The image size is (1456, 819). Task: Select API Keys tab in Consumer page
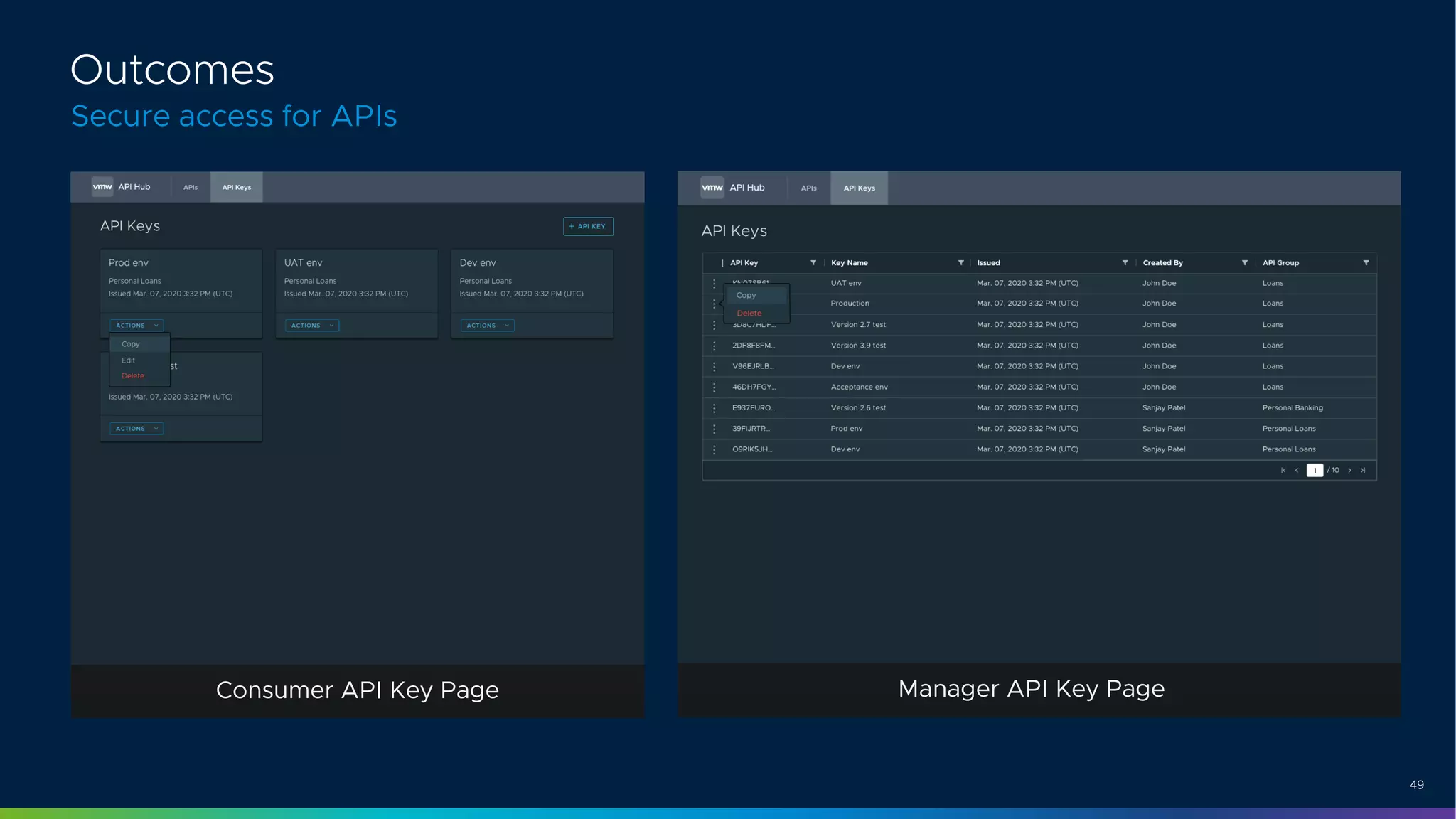point(237,188)
